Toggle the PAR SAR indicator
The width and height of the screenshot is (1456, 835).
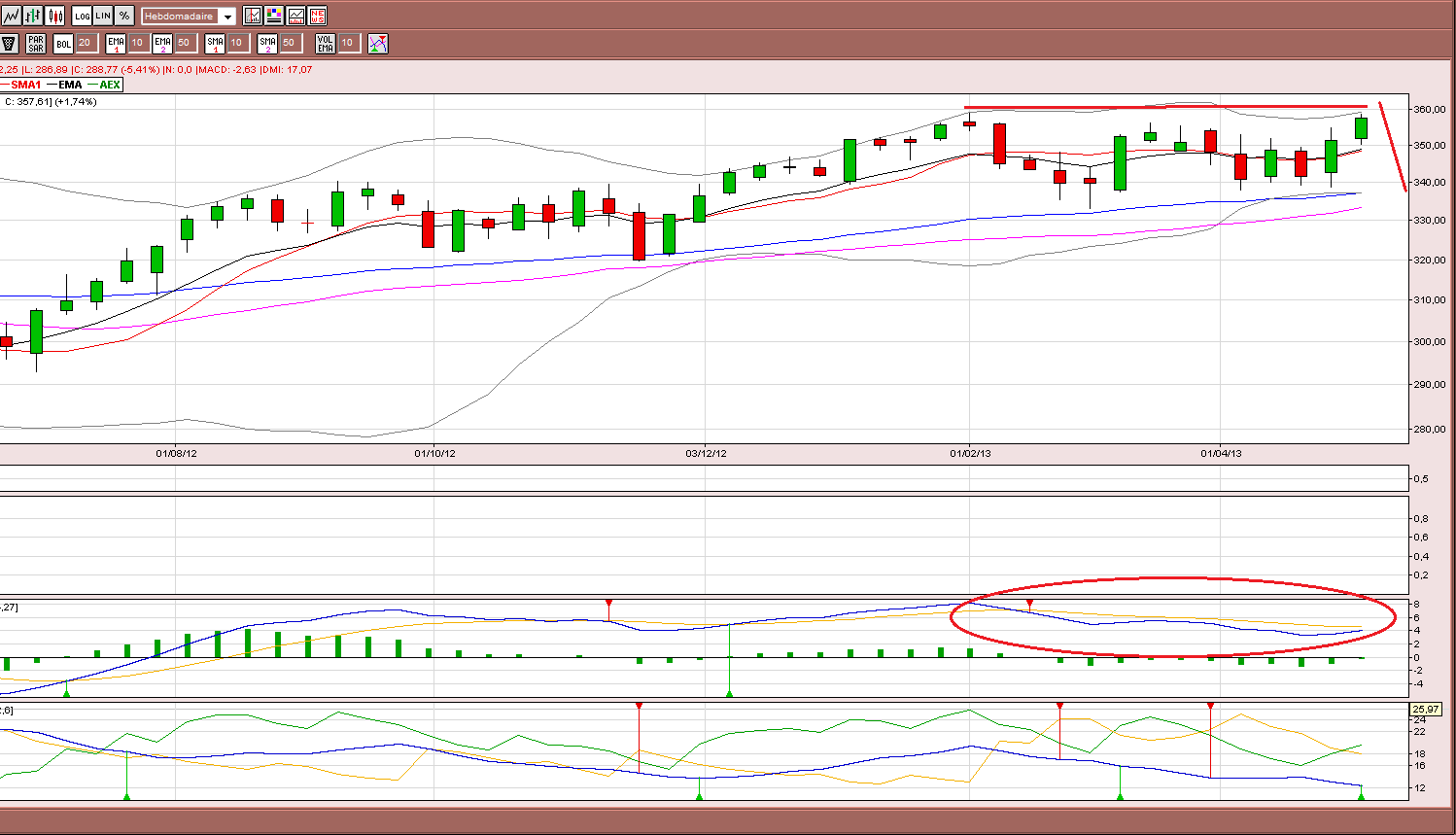(x=36, y=43)
